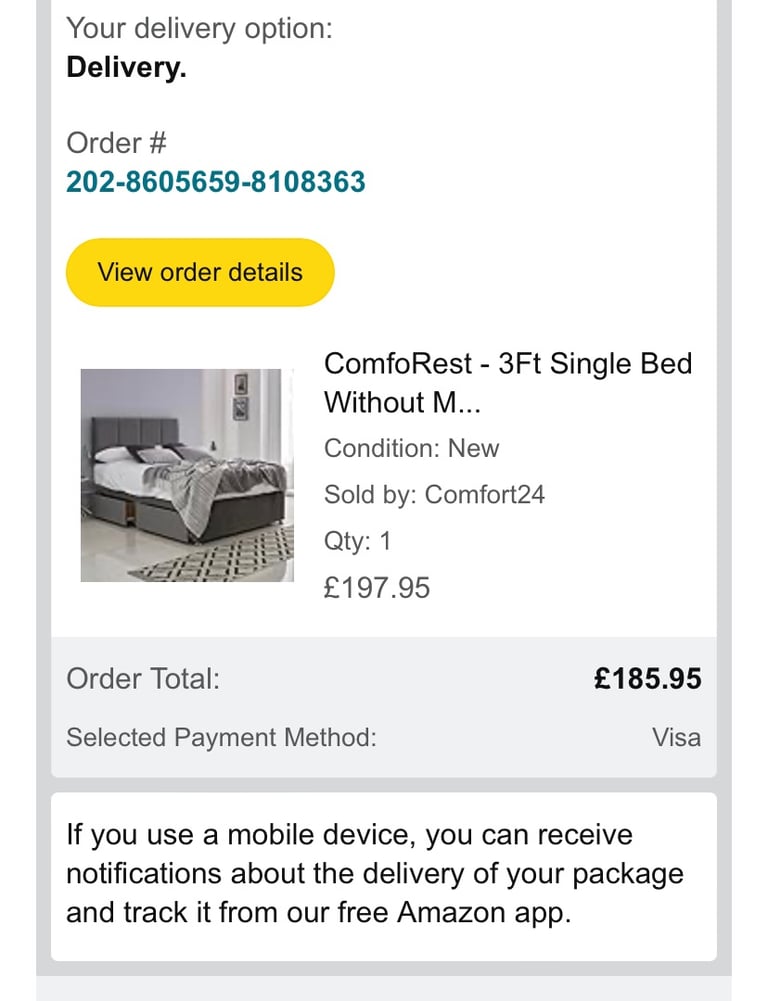Click the Qty: 1 line
Viewport: 768px width, 1001px height.
(357, 541)
